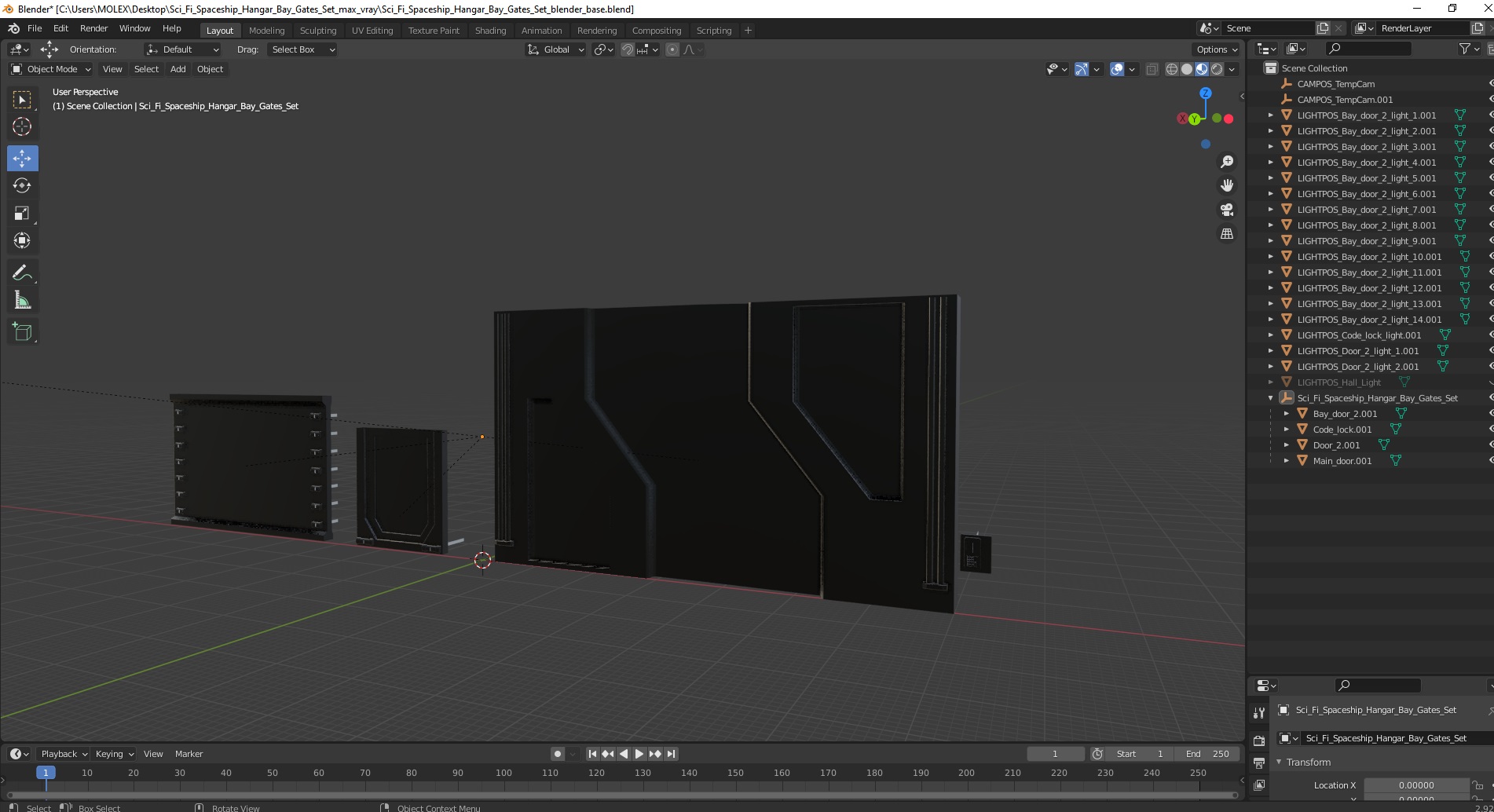Image resolution: width=1494 pixels, height=812 pixels.
Task: Open the Add menu in viewport header
Action: point(178,69)
